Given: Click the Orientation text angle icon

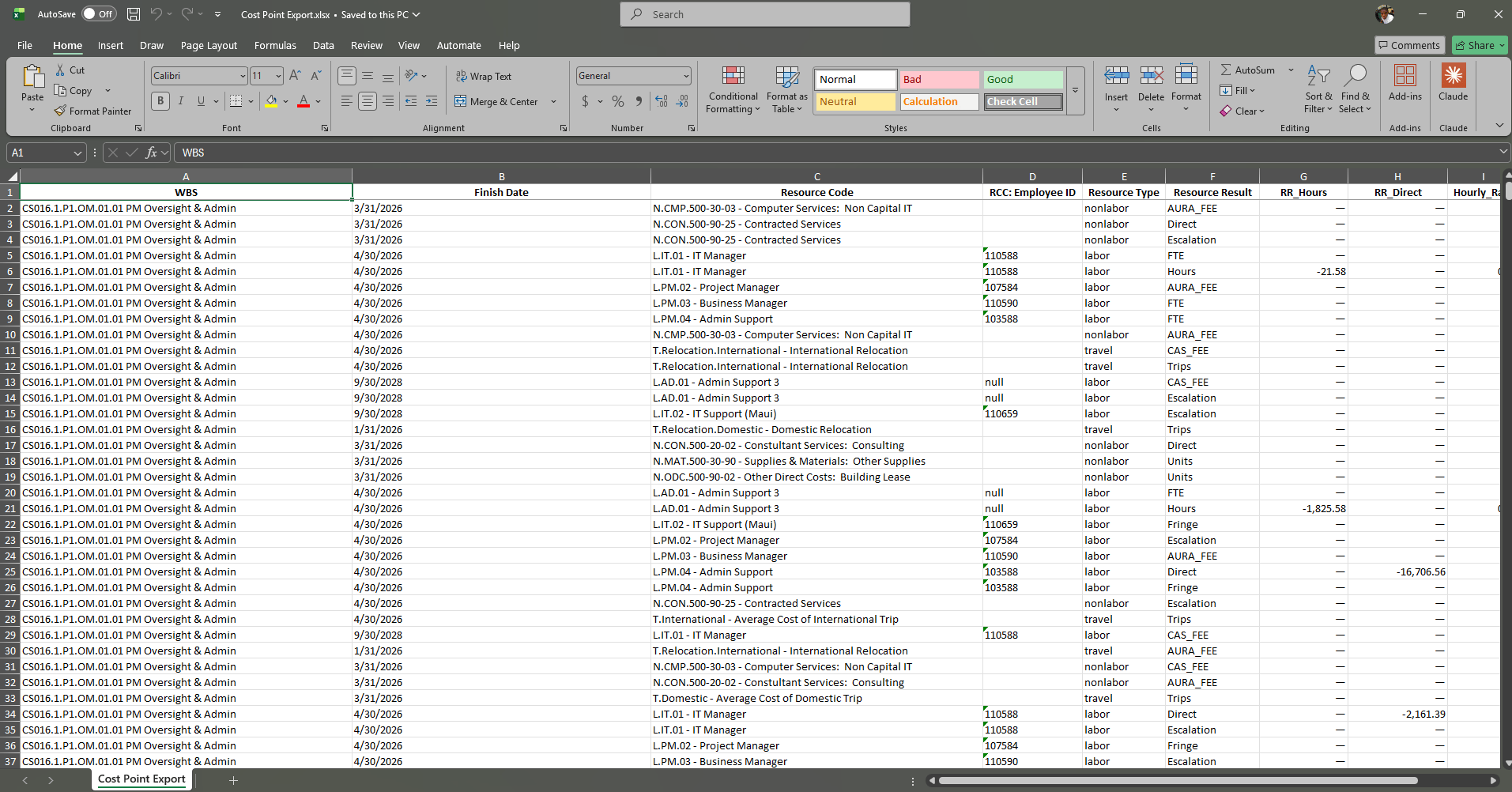Looking at the screenshot, I should point(411,76).
